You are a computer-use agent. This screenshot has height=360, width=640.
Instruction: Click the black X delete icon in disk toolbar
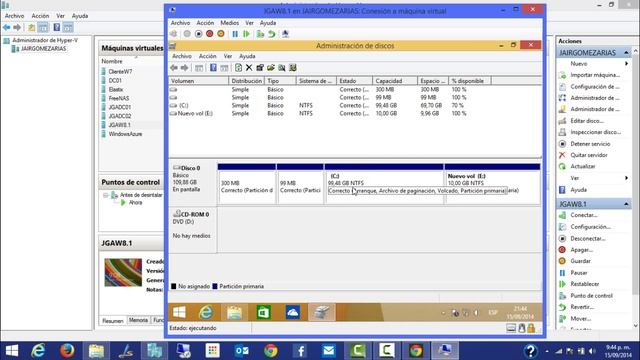click(249, 68)
